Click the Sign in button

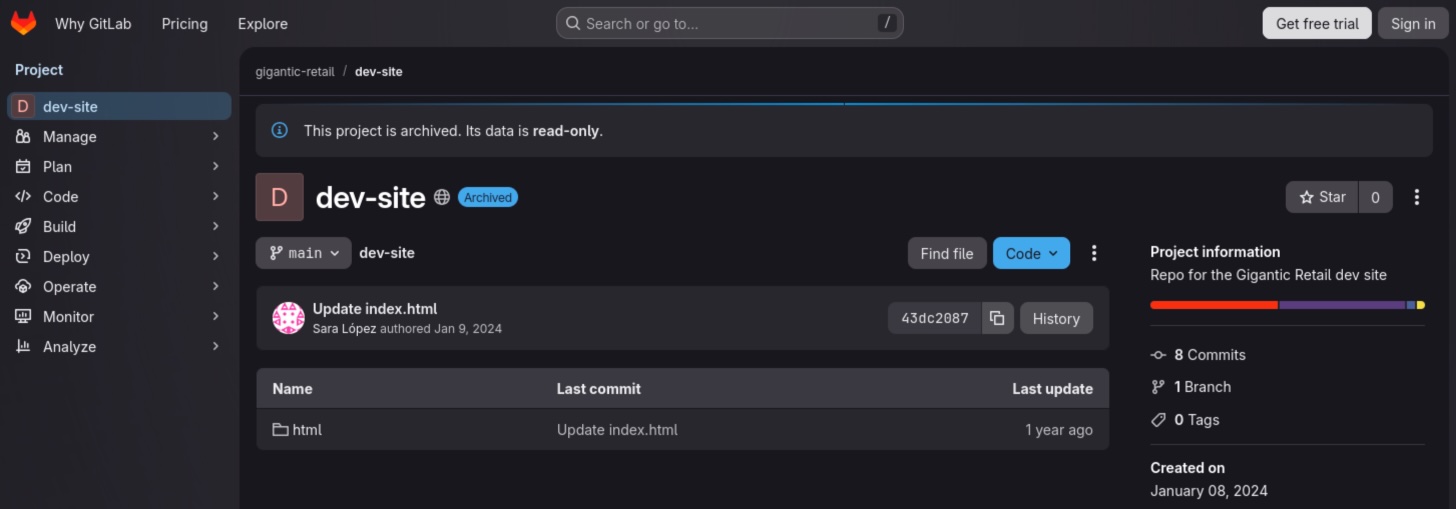click(1413, 23)
